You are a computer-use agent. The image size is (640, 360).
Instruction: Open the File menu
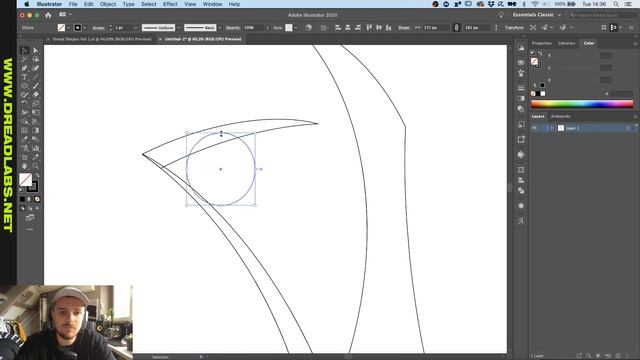click(73, 4)
